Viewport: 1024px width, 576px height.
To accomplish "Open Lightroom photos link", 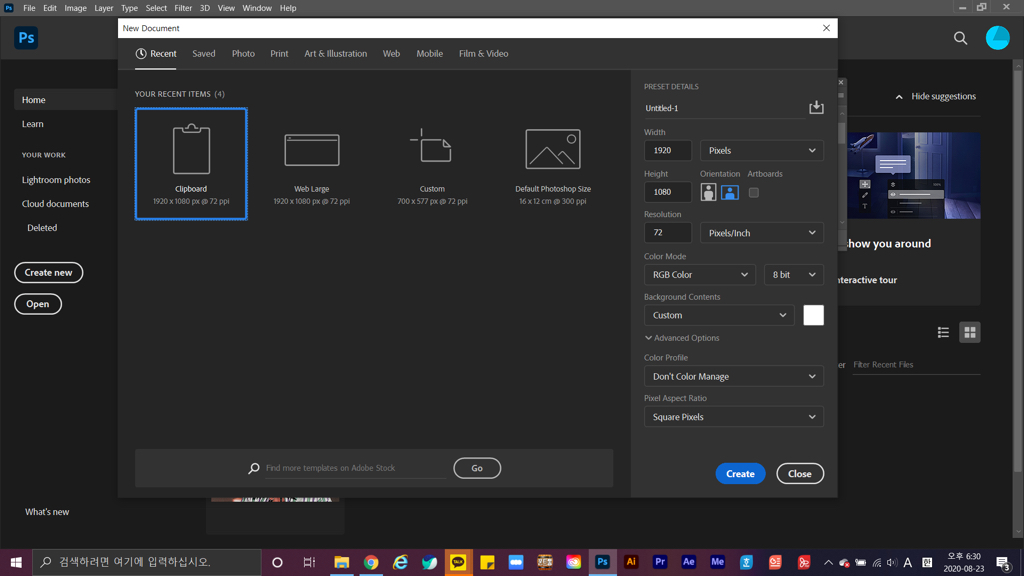I will tap(56, 180).
